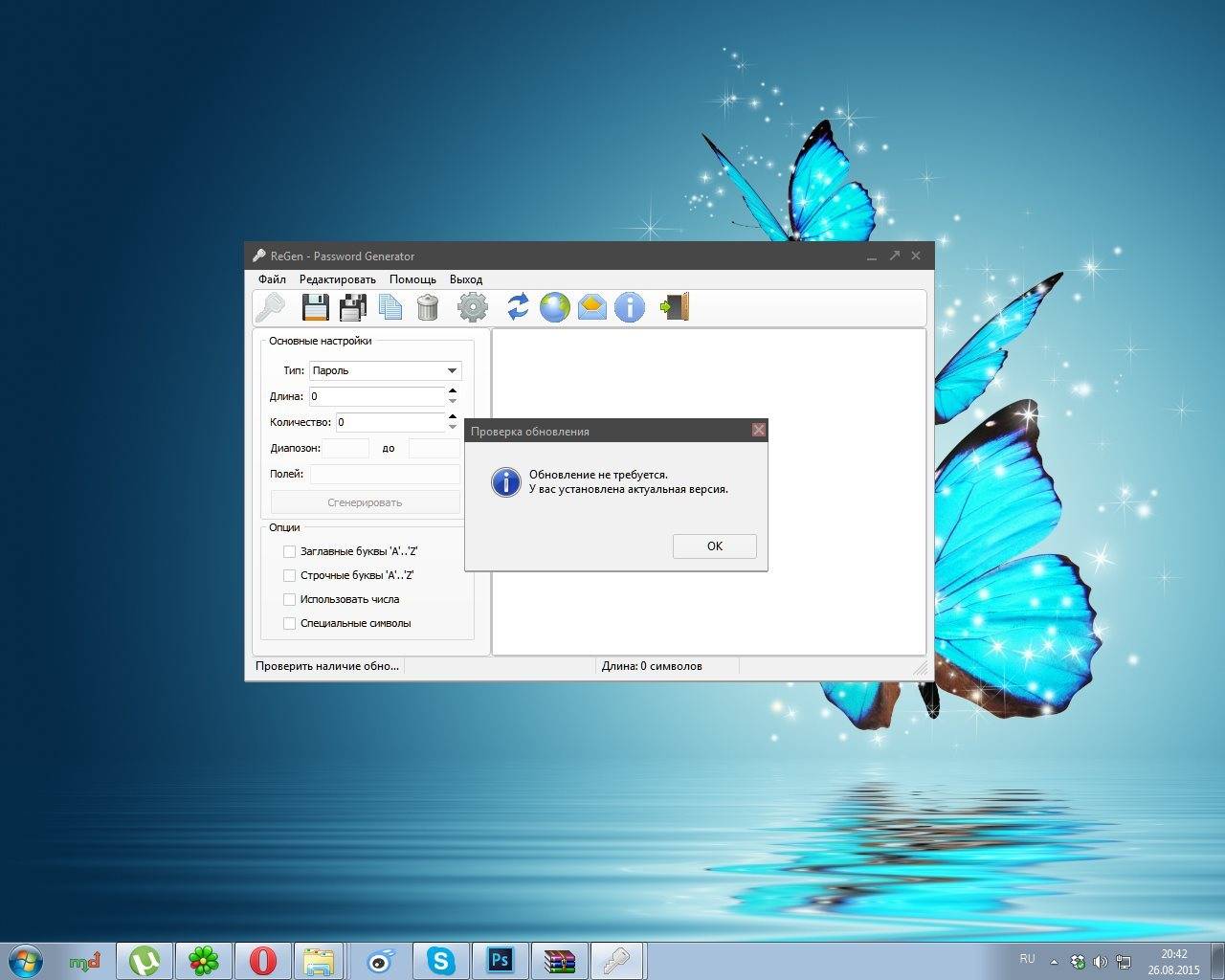Click the volume speaker tray icon
The width and height of the screenshot is (1225, 980).
(1101, 962)
